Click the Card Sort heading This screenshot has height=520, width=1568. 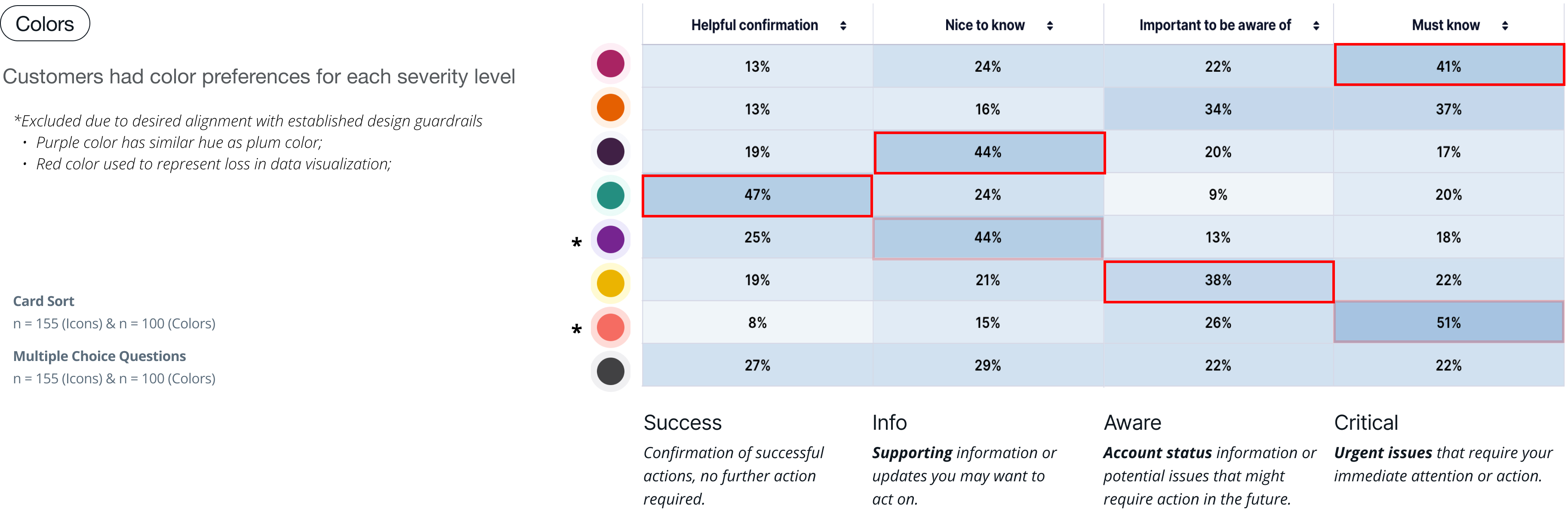point(44,301)
